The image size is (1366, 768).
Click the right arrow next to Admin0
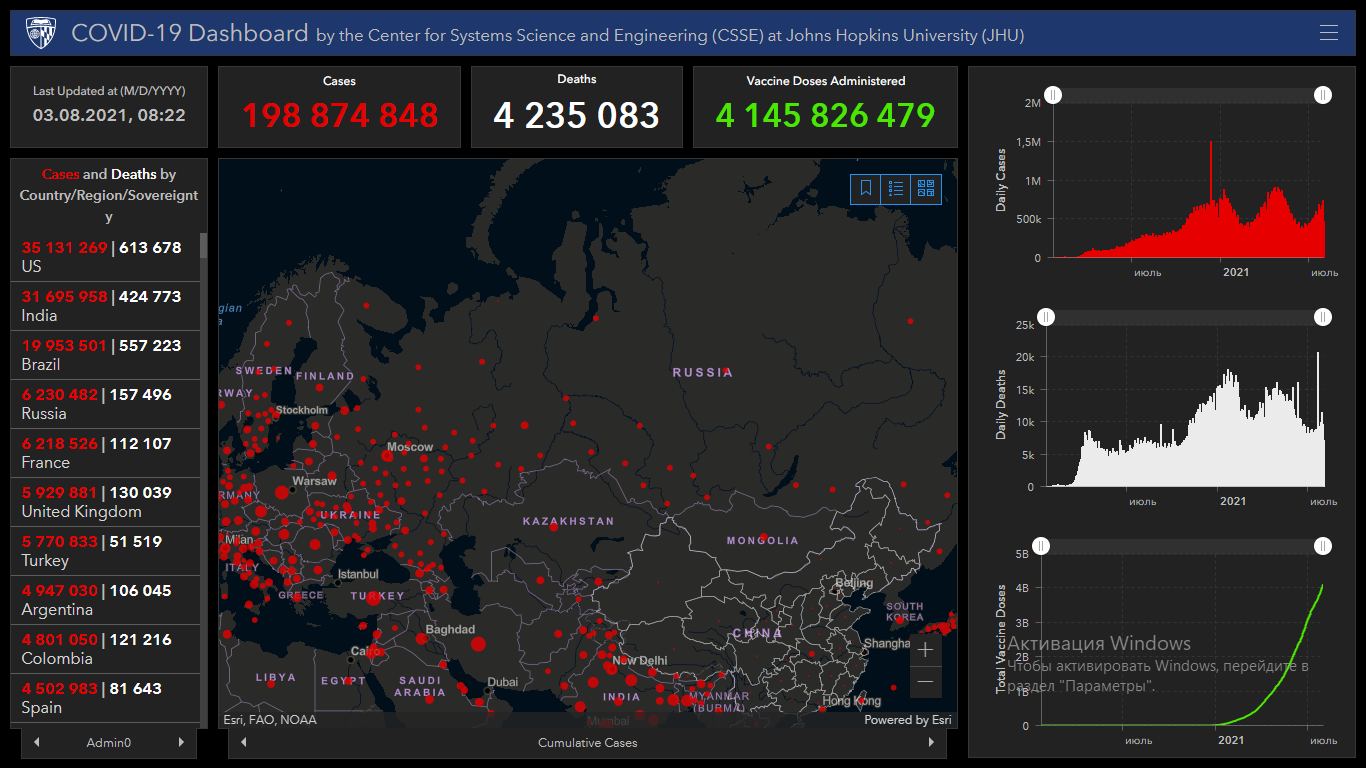pyautogui.click(x=181, y=742)
